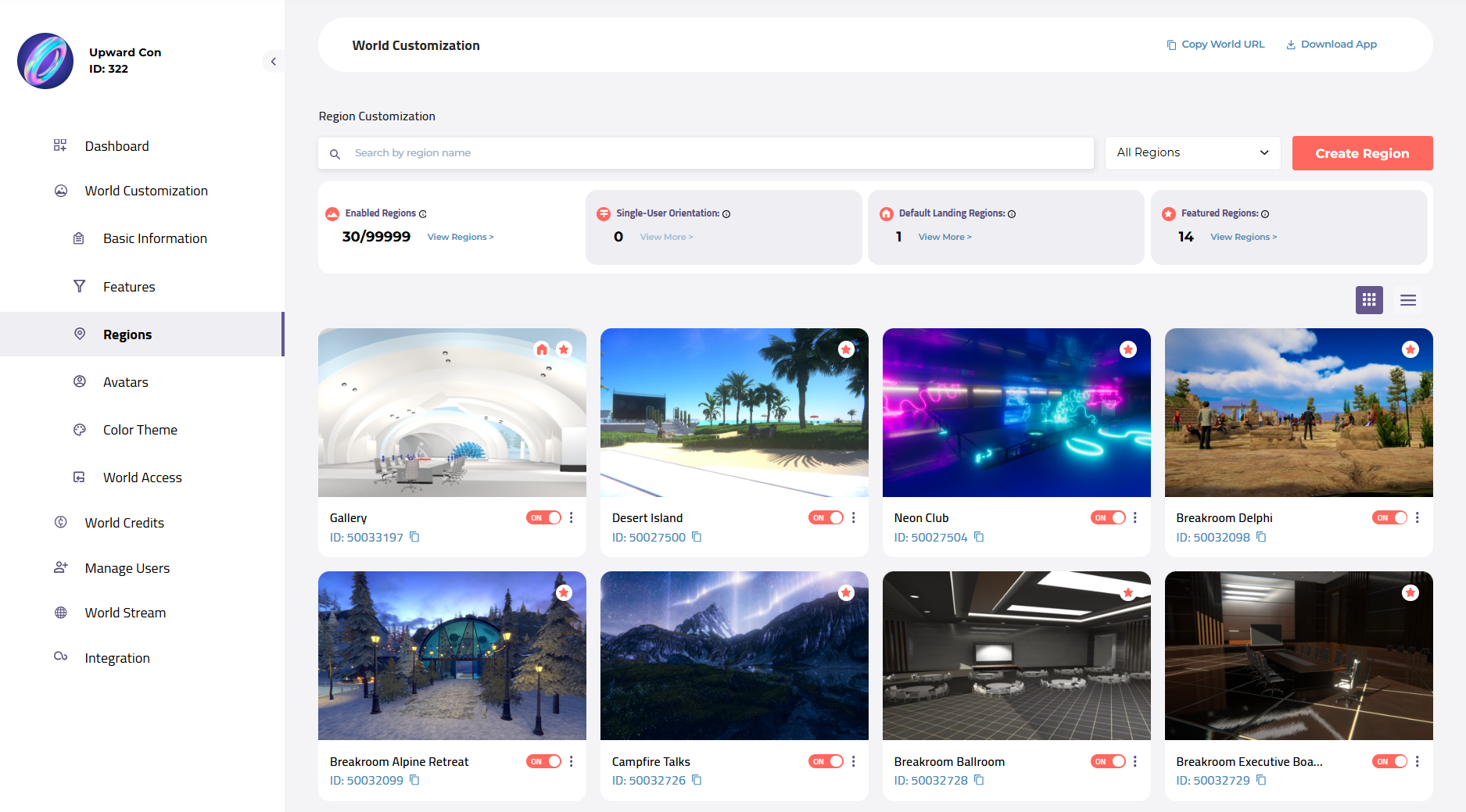Click featured star on Neon Club
The image size is (1466, 812).
(1128, 349)
